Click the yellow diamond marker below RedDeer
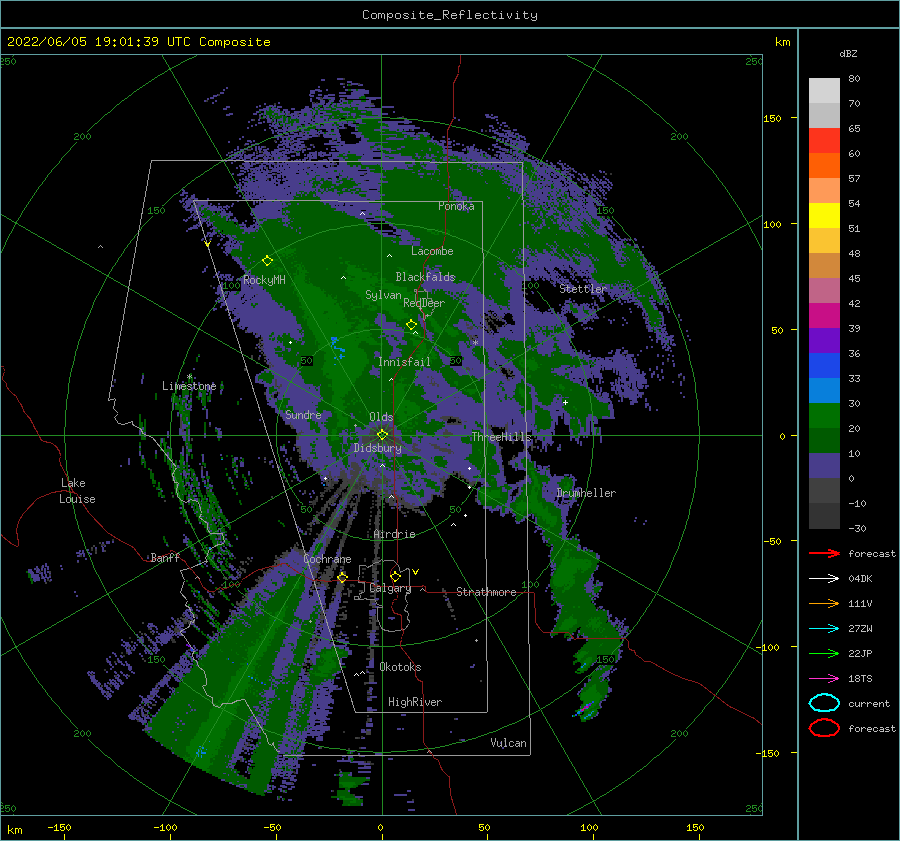The height and width of the screenshot is (841, 900). point(411,325)
